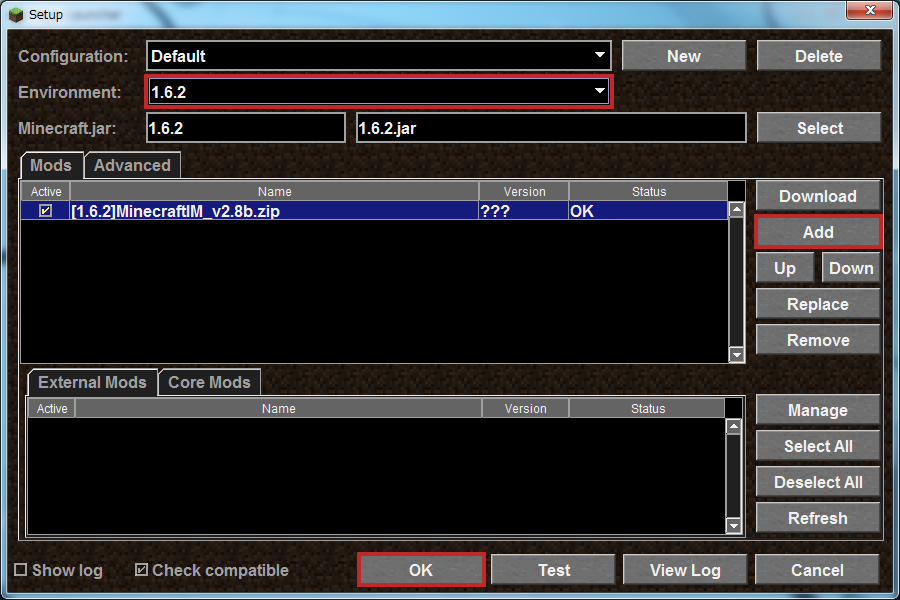900x600 pixels.
Task: Click the Active column header in Mods table
Action: tap(46, 191)
